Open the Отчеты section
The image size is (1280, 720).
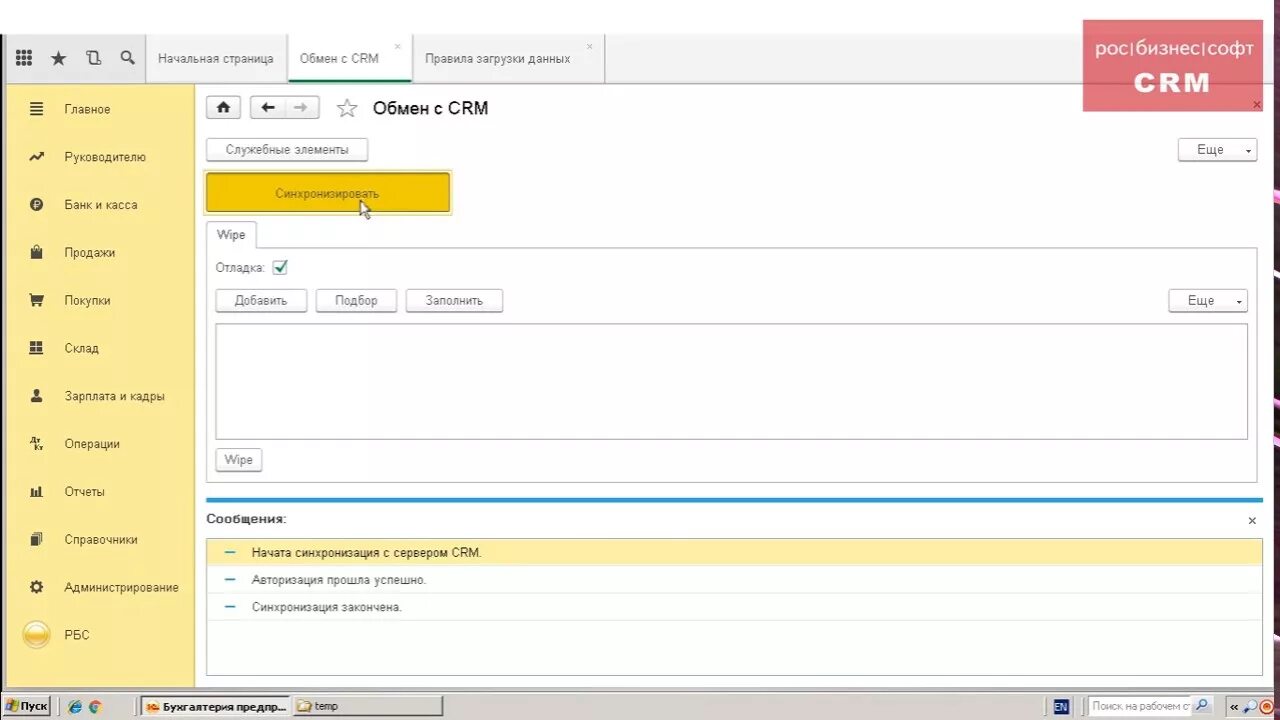pos(84,492)
